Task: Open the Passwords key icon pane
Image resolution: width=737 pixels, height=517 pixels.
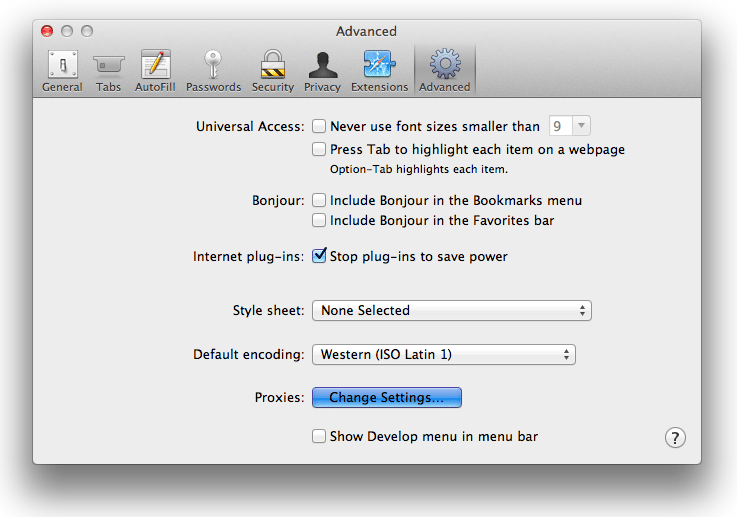Action: click(x=213, y=71)
